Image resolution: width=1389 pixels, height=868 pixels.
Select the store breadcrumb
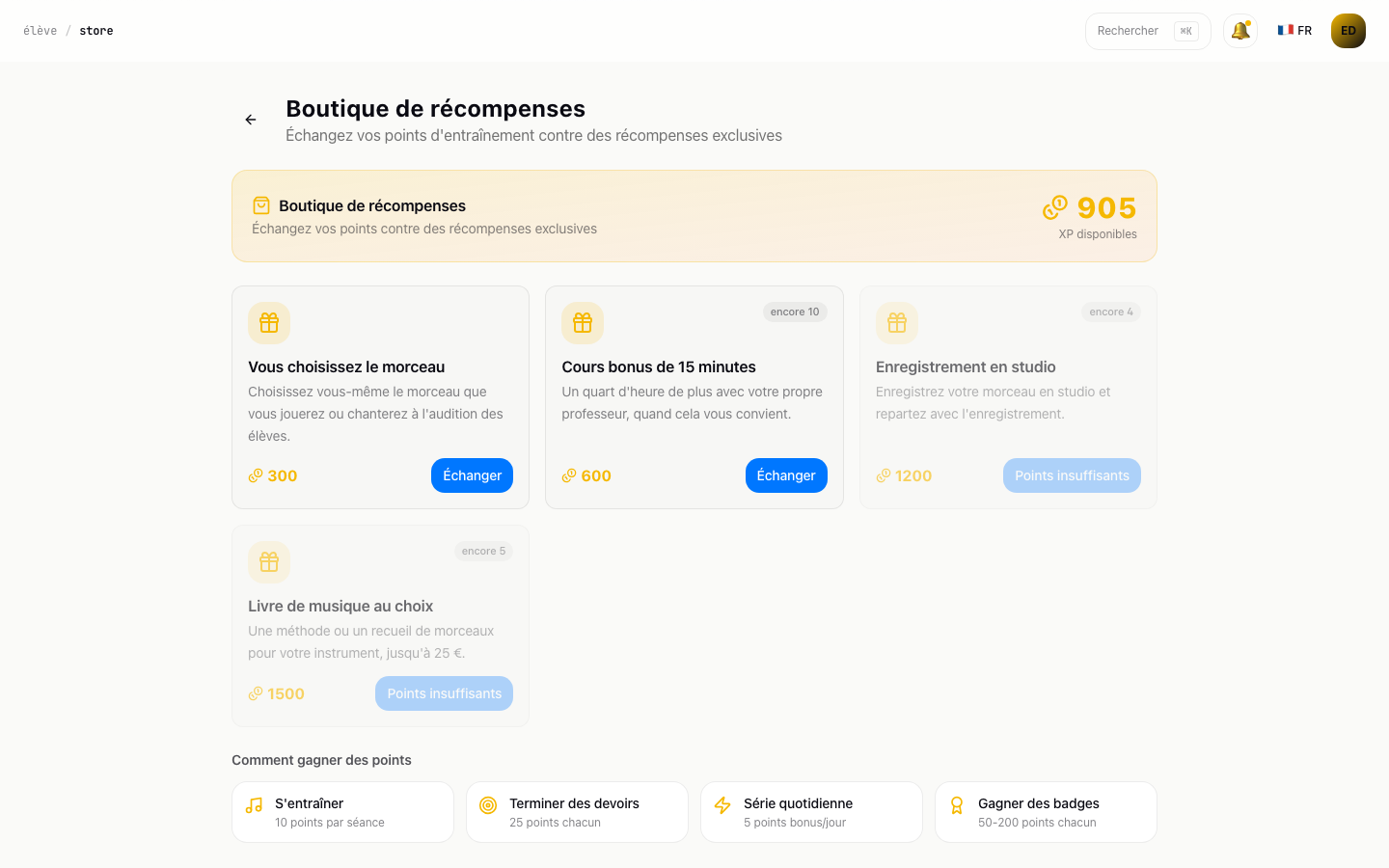tap(96, 31)
